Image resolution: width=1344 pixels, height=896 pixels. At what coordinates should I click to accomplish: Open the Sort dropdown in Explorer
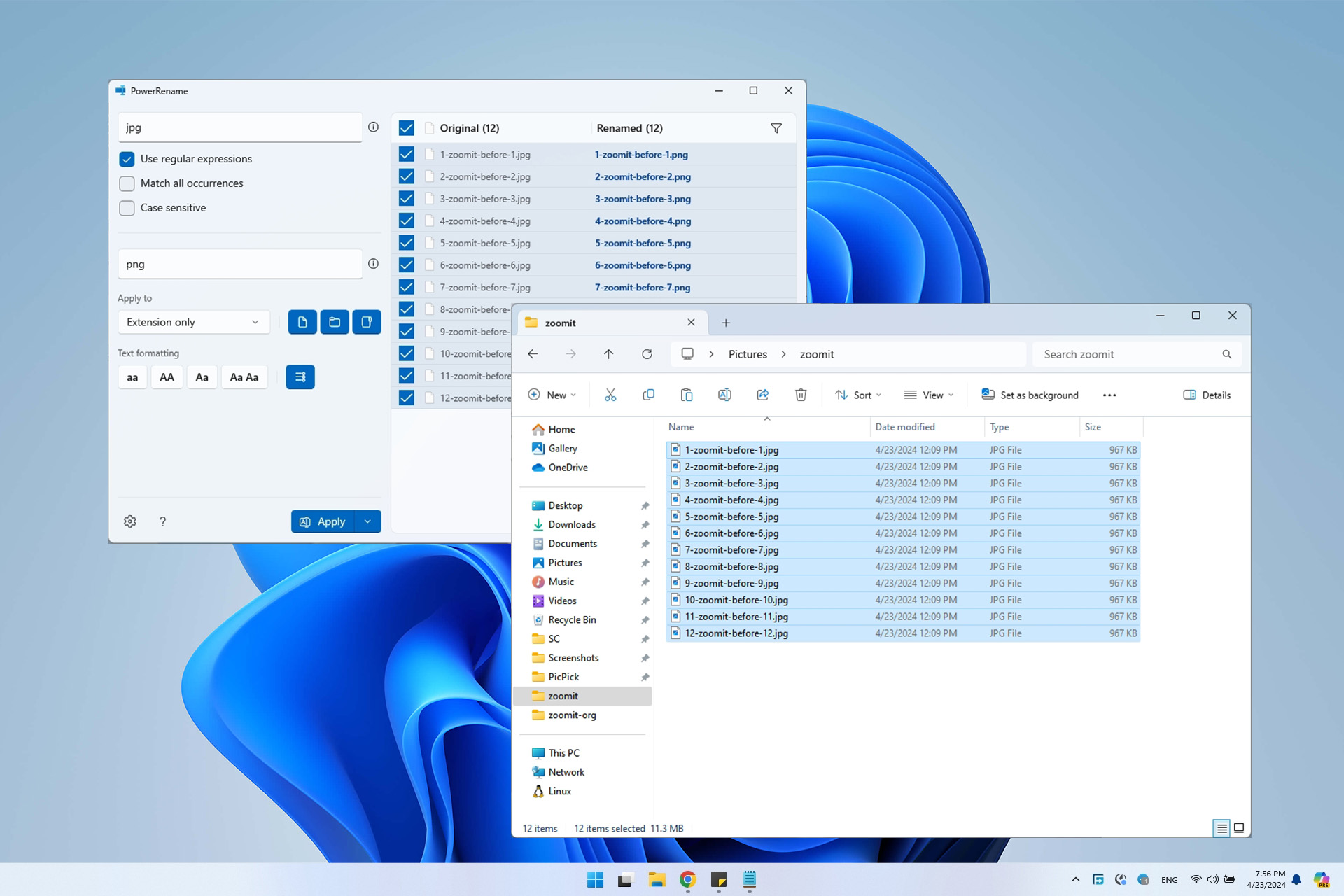(x=858, y=395)
